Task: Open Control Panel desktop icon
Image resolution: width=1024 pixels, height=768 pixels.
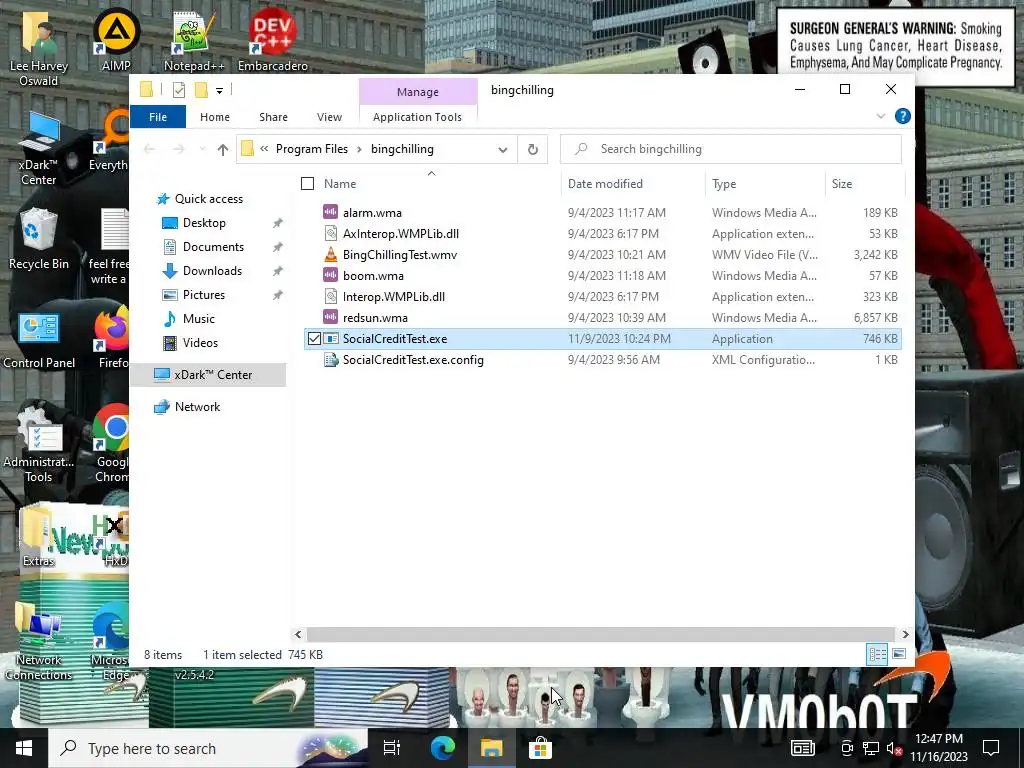Action: (x=39, y=340)
